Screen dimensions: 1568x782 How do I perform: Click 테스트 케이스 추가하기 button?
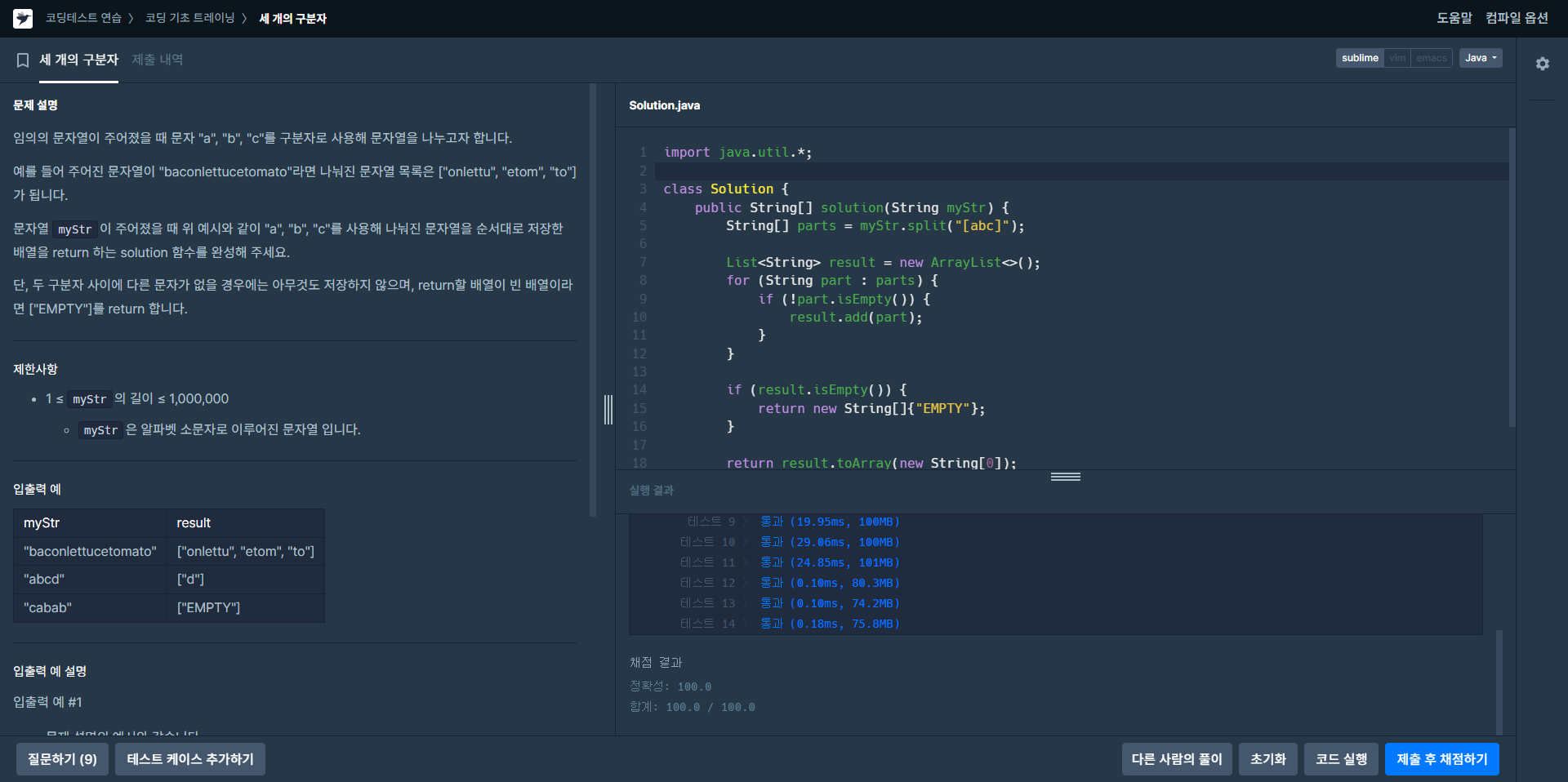[x=190, y=759]
